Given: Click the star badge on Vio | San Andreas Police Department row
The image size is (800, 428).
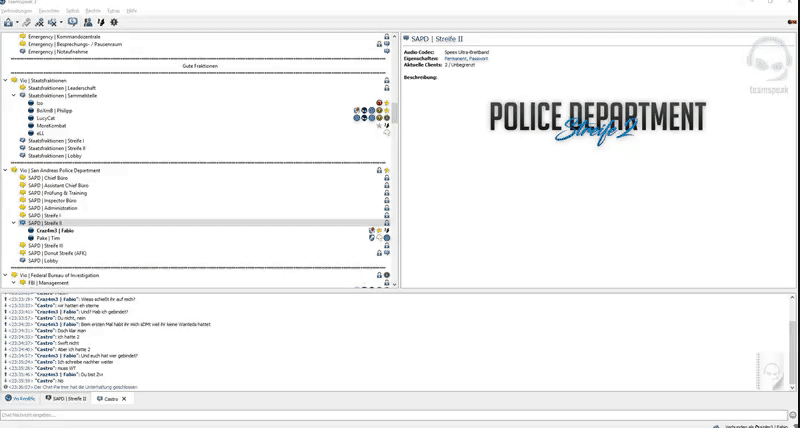Looking at the screenshot, I should 387,170.
